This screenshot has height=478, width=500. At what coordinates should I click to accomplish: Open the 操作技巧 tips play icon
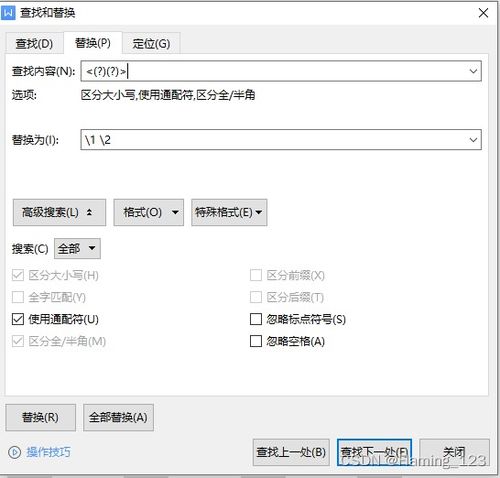(x=14, y=452)
